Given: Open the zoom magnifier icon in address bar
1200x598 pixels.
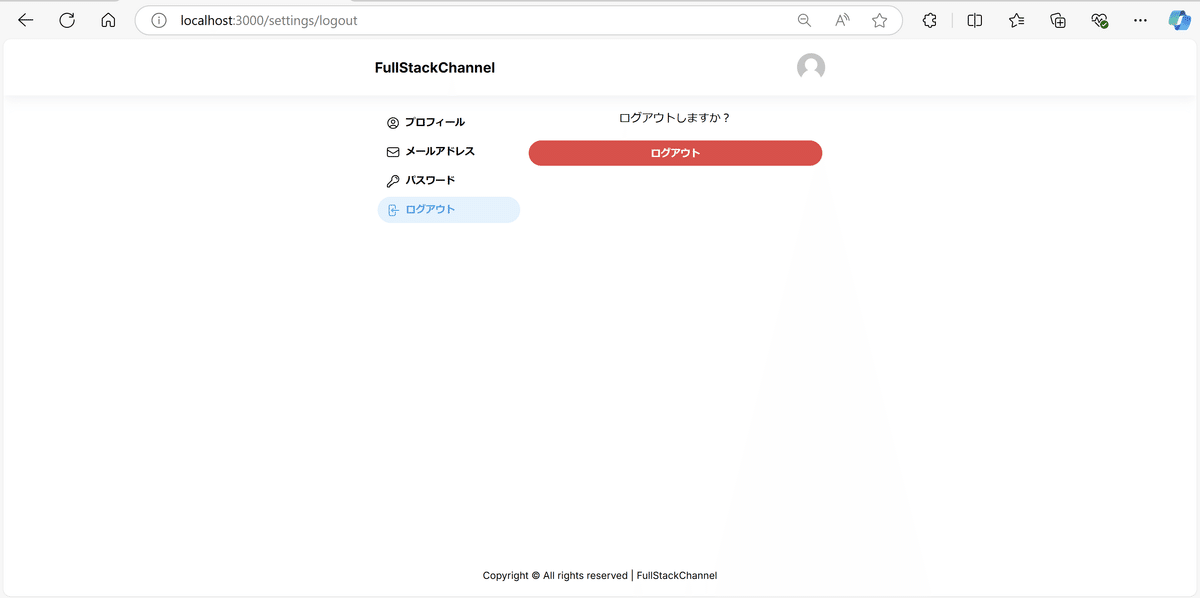Looking at the screenshot, I should coord(804,20).
